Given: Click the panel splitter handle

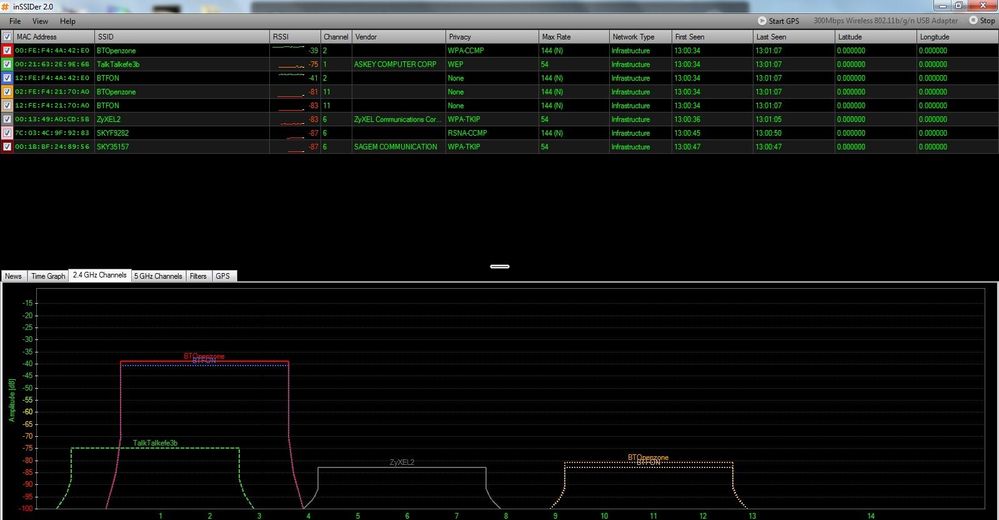Looking at the screenshot, I should (x=500, y=266).
